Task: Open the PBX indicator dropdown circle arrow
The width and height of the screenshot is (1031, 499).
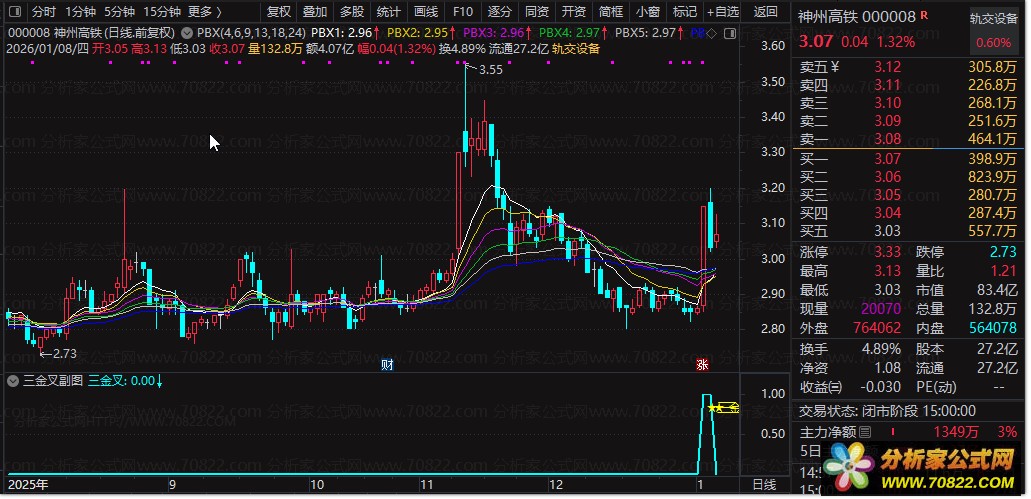Action: click(187, 32)
